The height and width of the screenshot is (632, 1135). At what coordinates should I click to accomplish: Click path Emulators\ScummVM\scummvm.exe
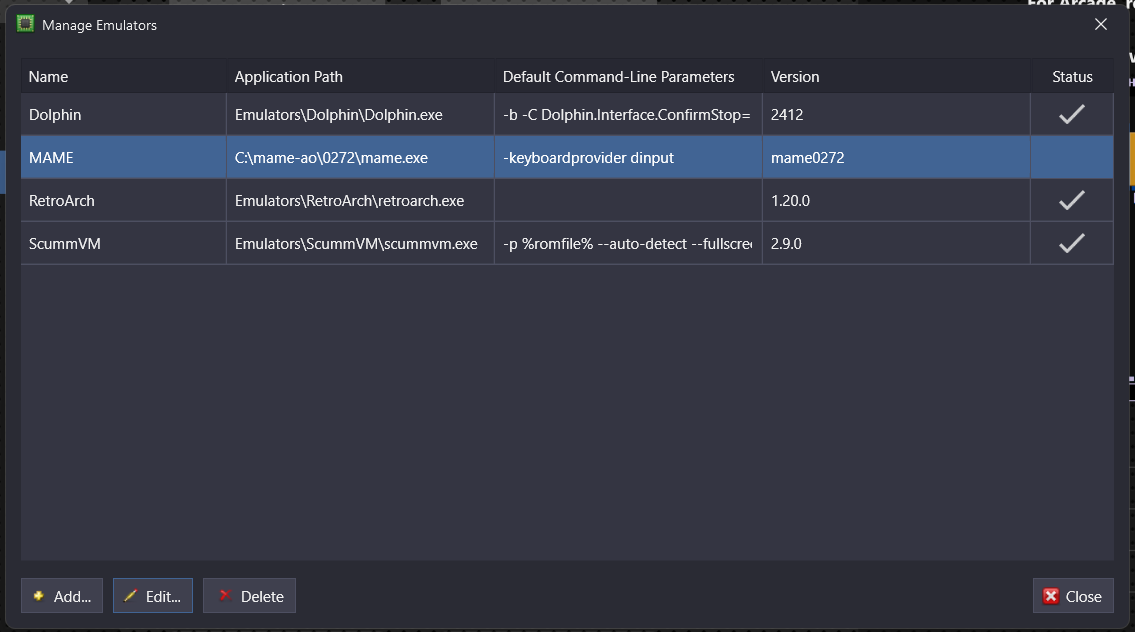point(355,243)
